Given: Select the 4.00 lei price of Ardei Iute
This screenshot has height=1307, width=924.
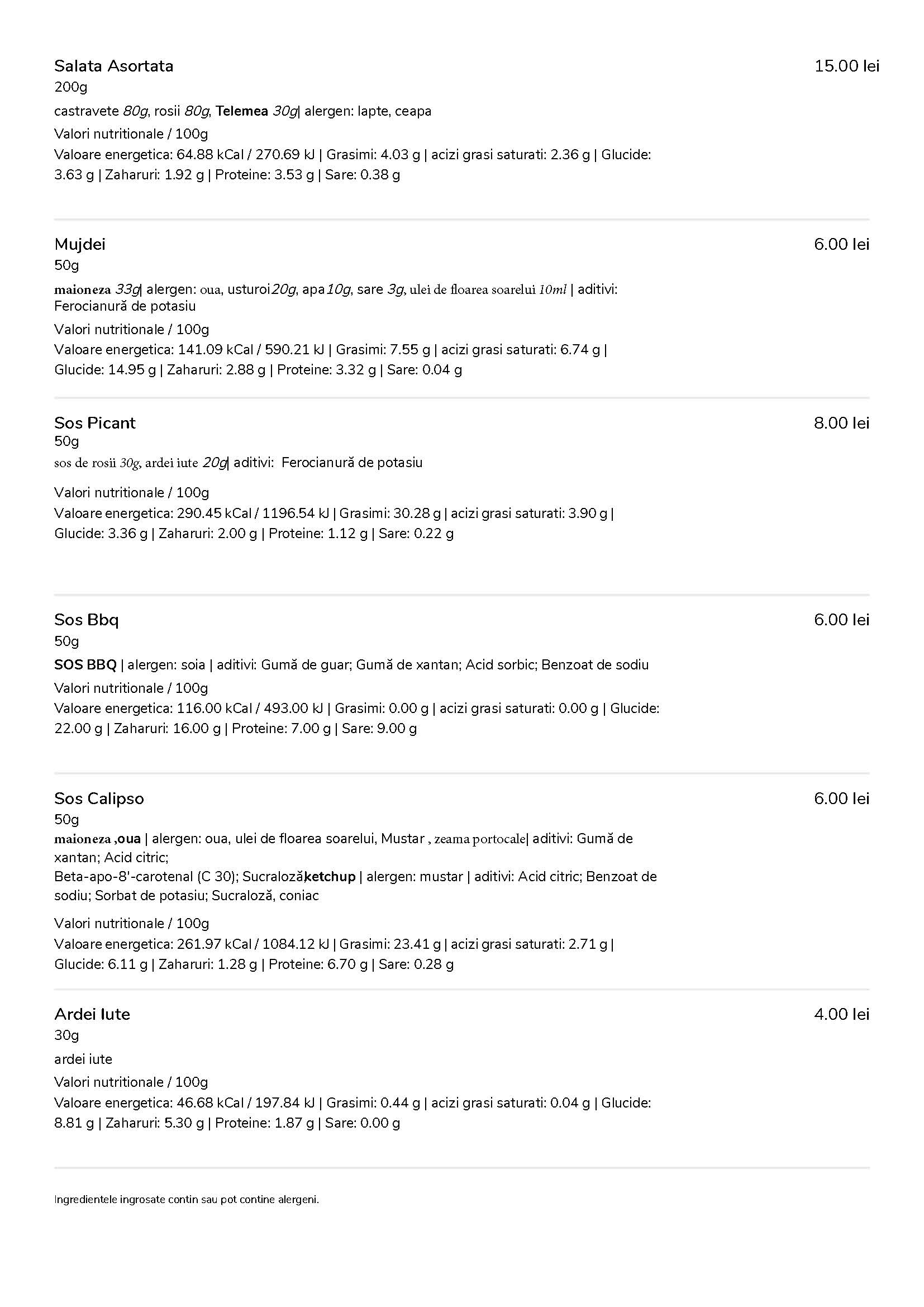Looking at the screenshot, I should [x=841, y=1014].
